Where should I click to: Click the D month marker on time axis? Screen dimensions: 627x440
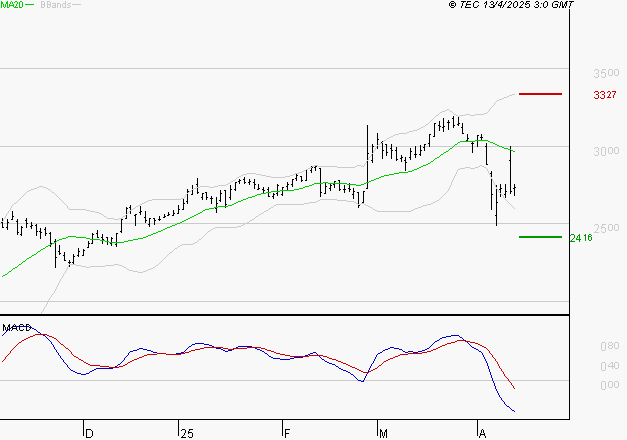click(x=89, y=433)
